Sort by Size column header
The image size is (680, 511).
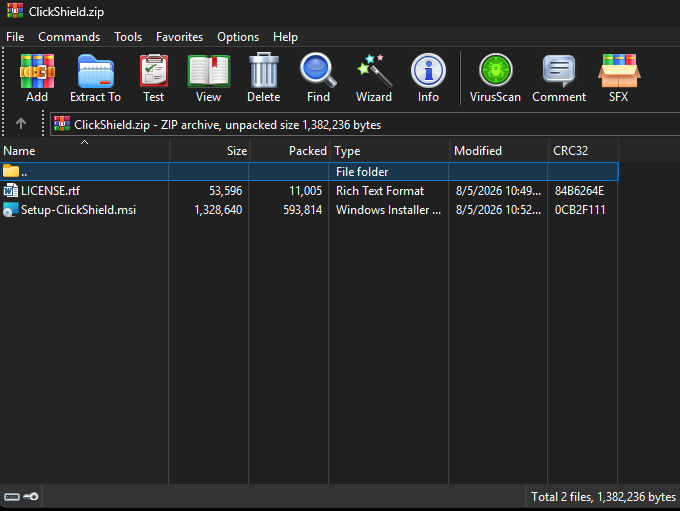click(209, 151)
